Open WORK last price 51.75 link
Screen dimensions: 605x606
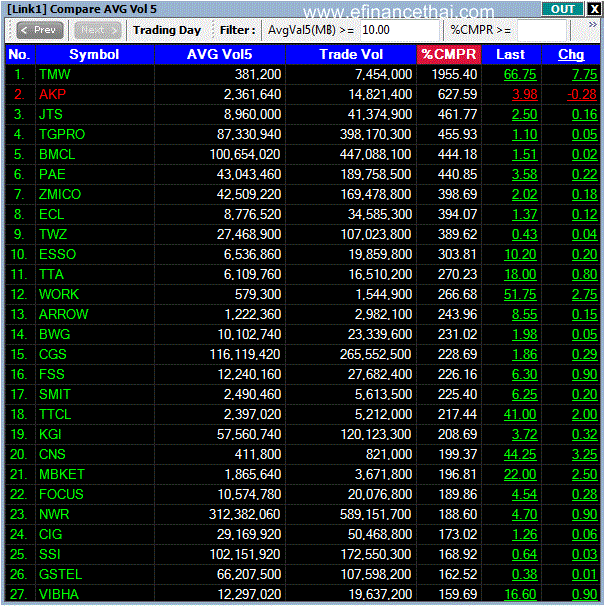[520, 295]
